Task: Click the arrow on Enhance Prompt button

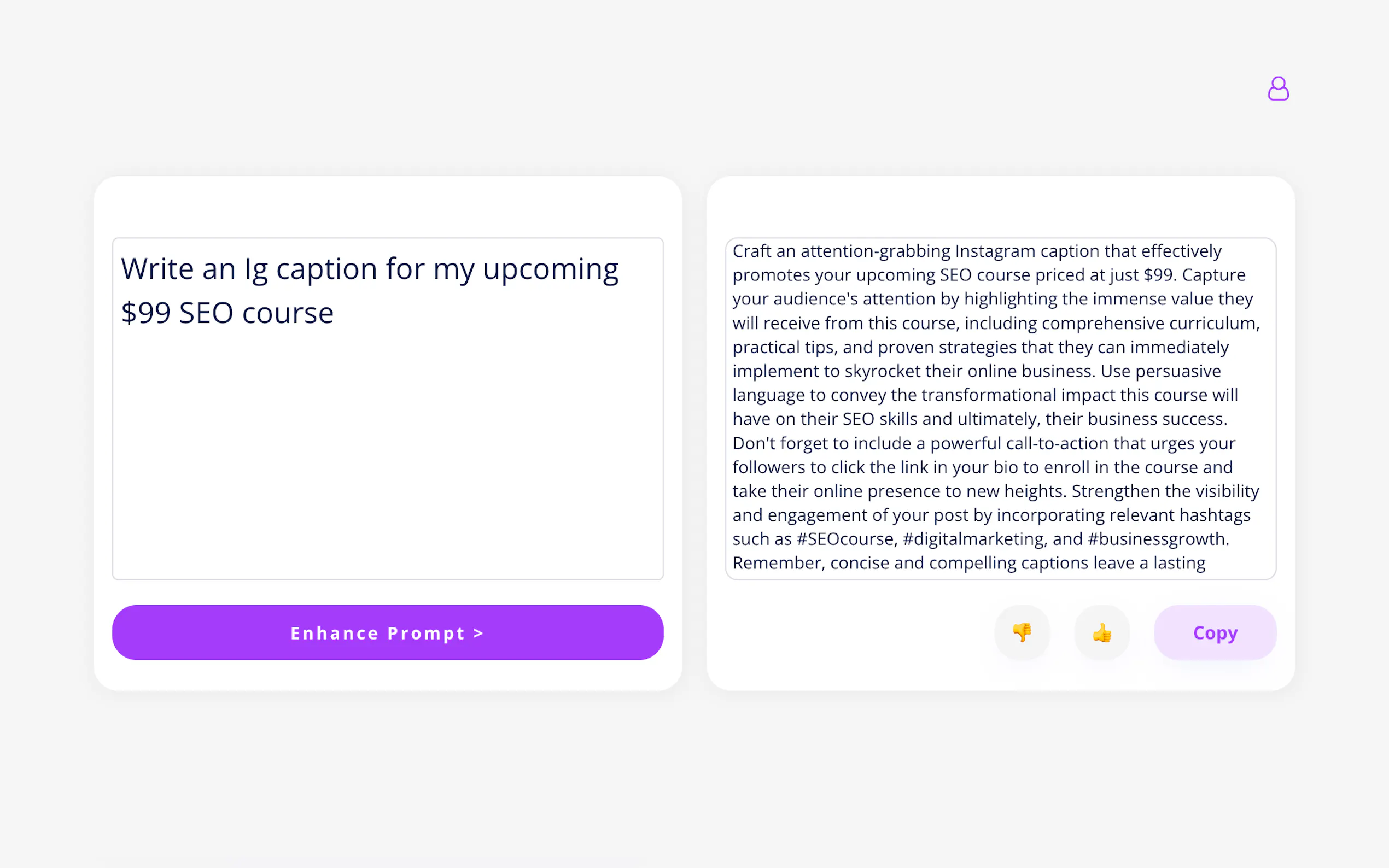Action: [x=478, y=632]
